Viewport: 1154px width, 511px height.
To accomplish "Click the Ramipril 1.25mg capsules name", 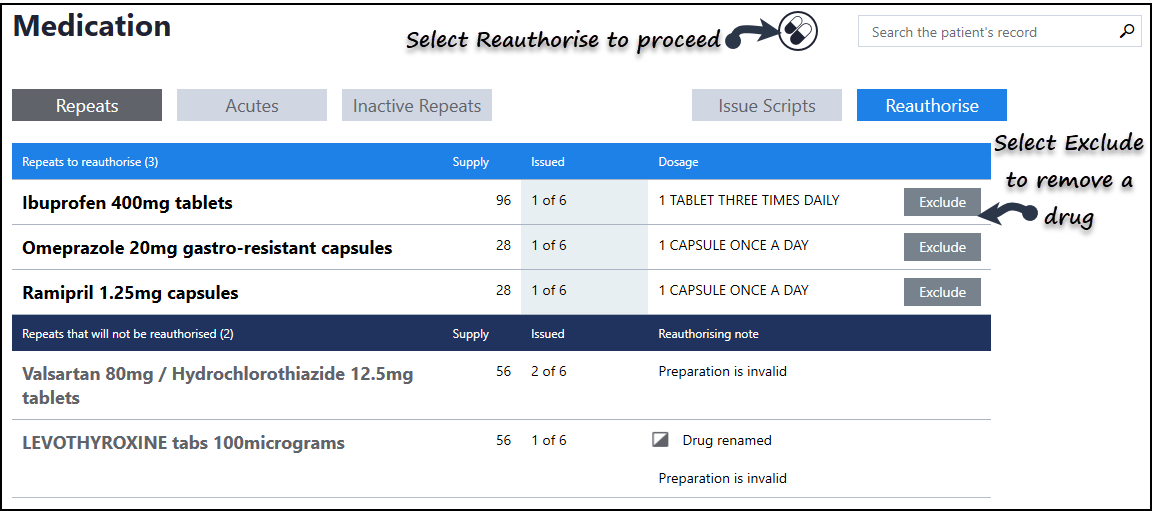I will click(130, 293).
